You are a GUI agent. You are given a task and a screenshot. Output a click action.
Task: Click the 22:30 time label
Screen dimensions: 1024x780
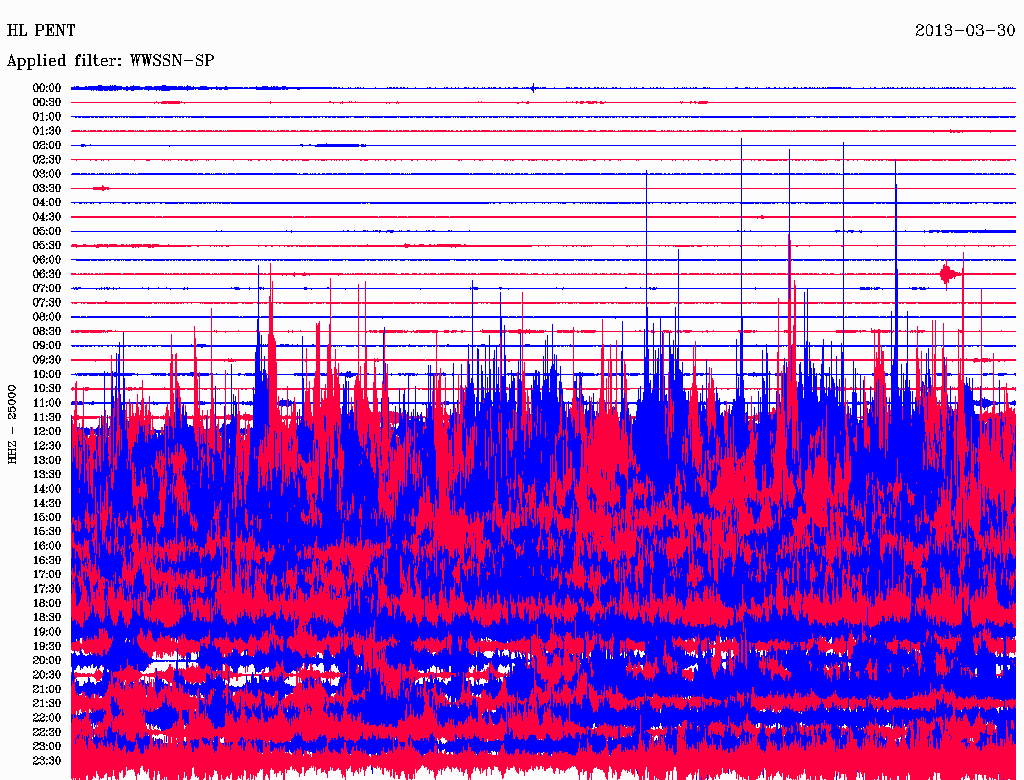(x=46, y=732)
